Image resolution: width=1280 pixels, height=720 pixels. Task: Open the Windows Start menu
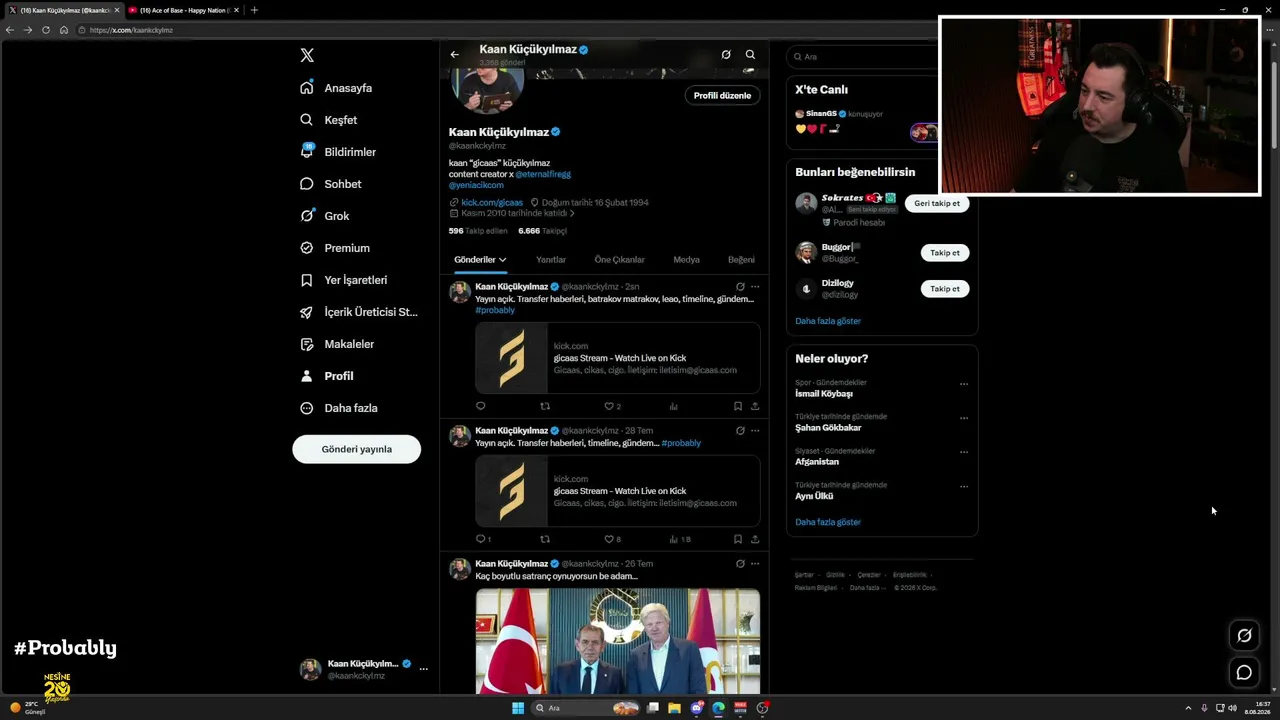point(518,708)
